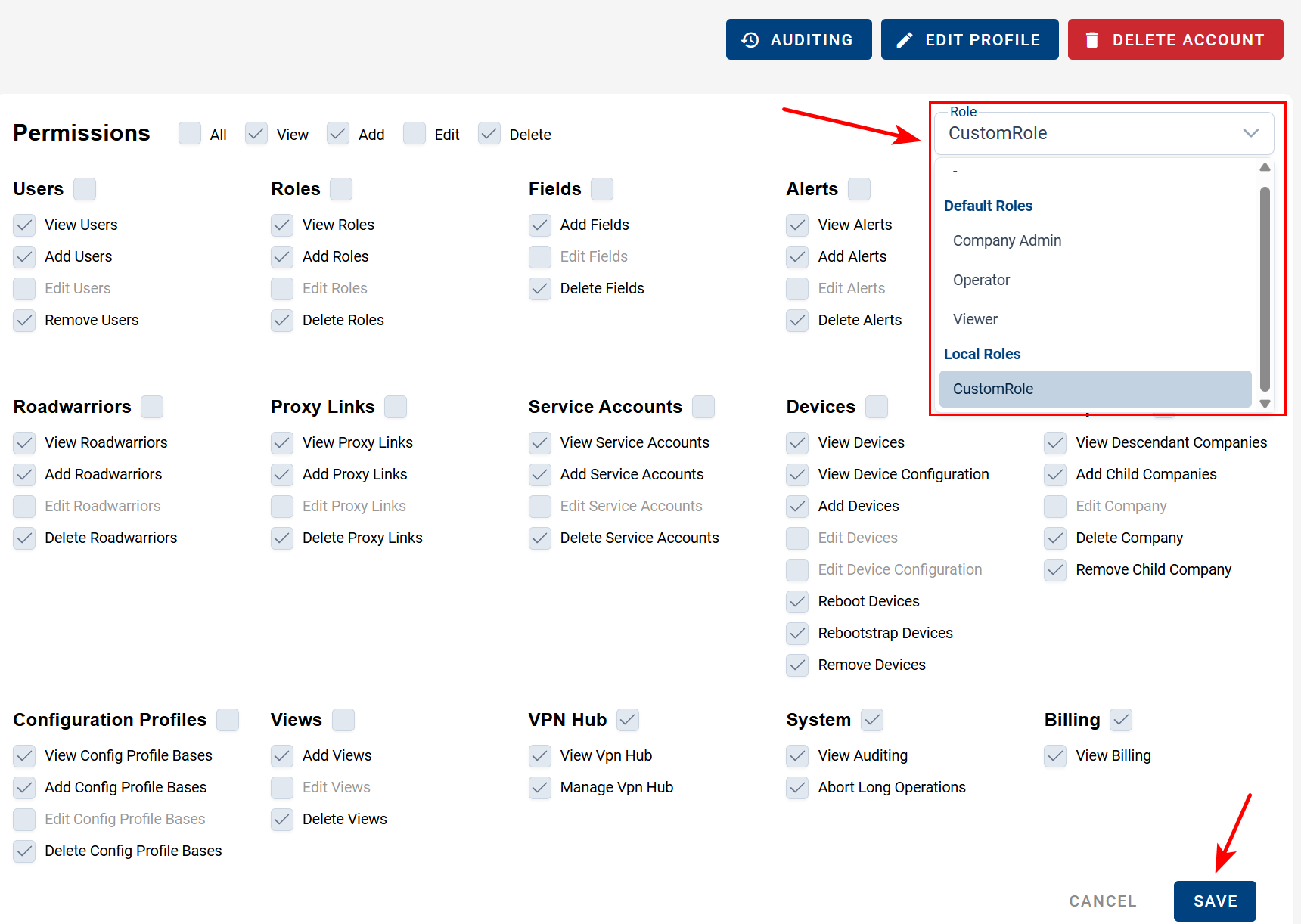The image size is (1301, 924).
Task: Collapse the Role dropdown using its chevron
Action: pos(1250,132)
